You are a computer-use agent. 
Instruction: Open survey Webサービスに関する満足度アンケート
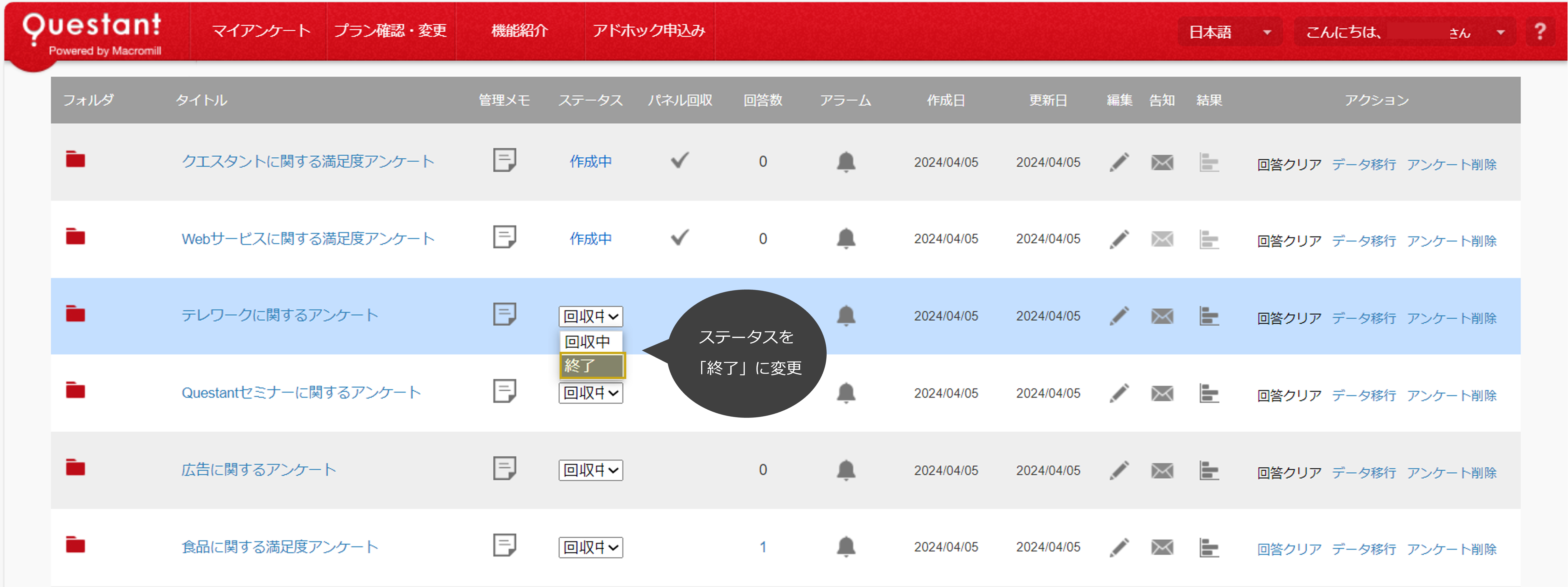tap(308, 239)
